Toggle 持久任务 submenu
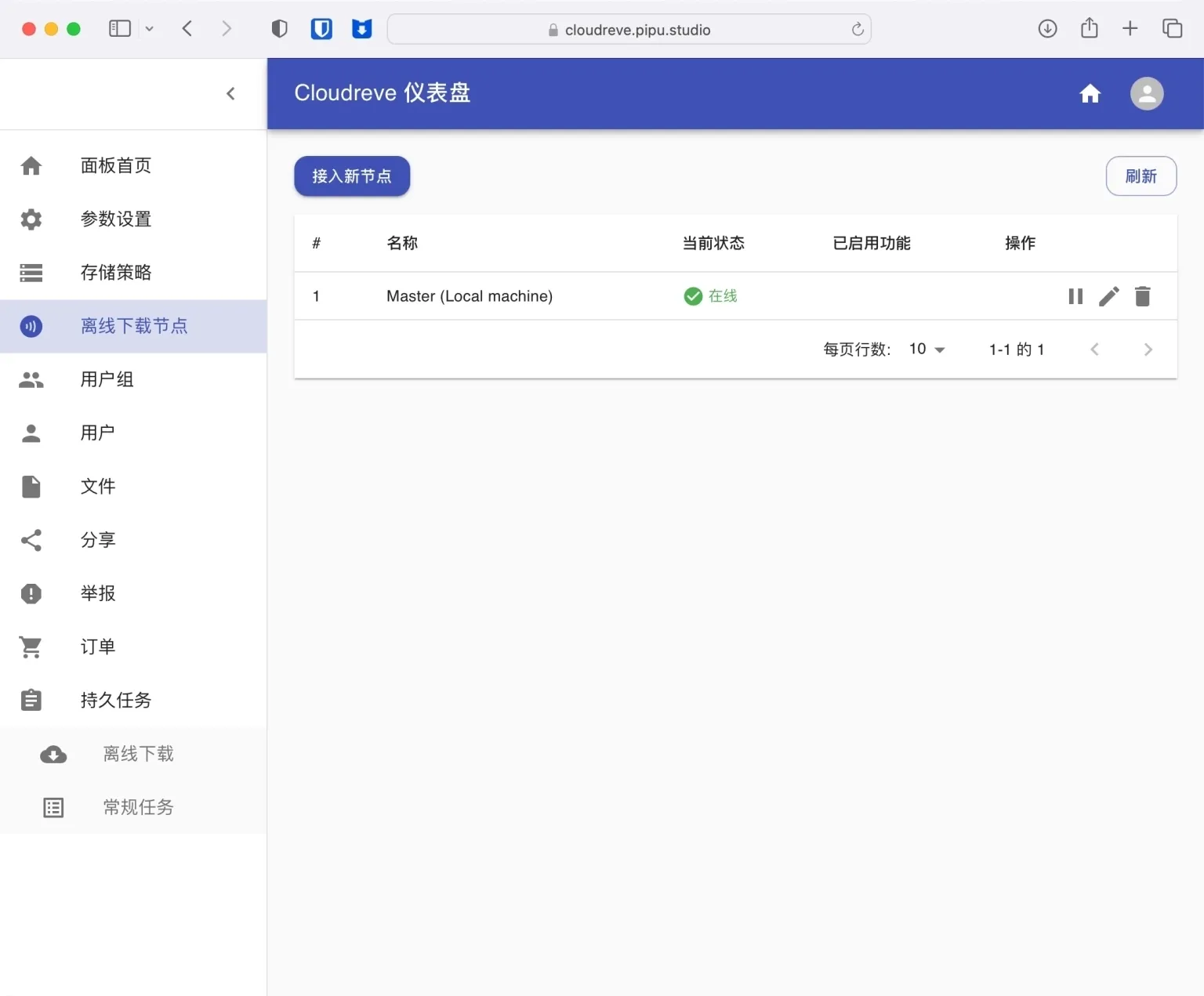 point(133,701)
